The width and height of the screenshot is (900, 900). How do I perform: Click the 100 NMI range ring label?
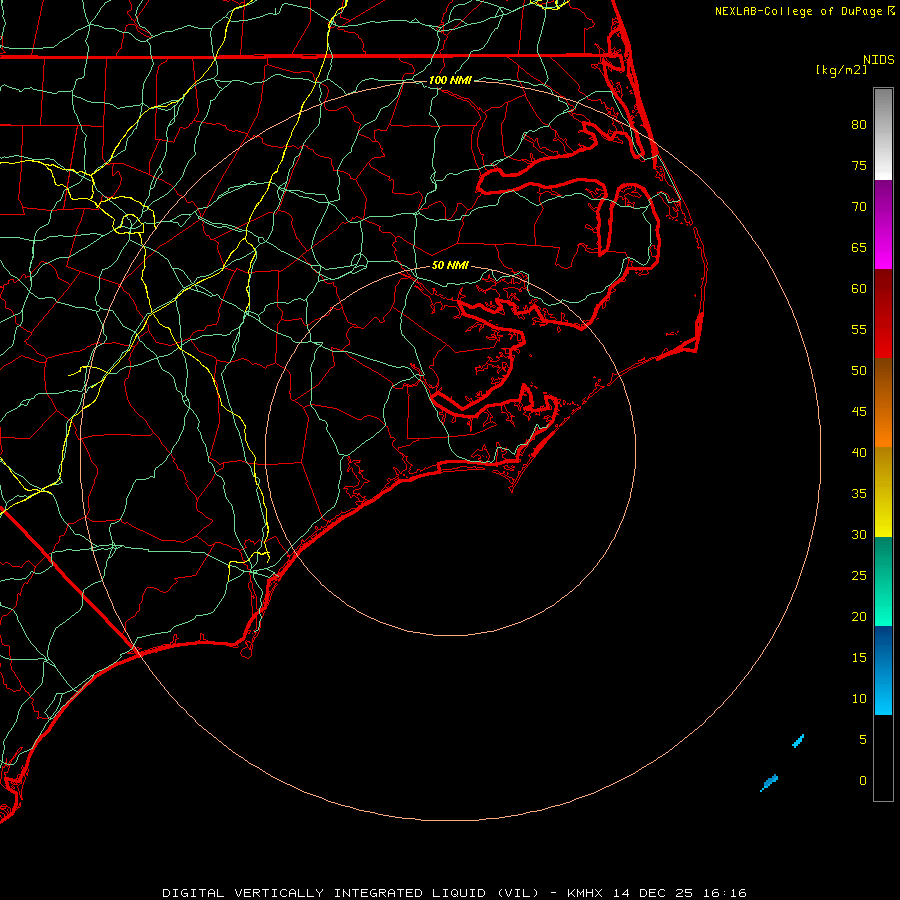tap(449, 80)
